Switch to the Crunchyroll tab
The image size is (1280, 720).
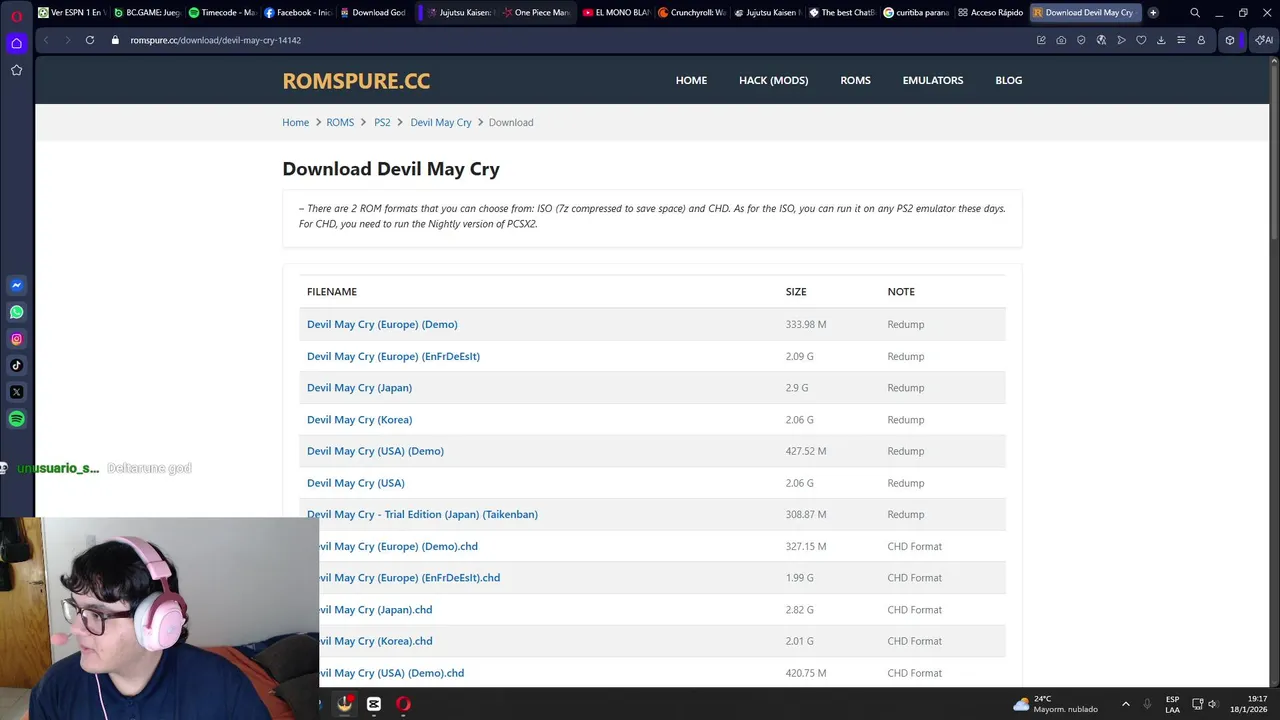point(692,13)
